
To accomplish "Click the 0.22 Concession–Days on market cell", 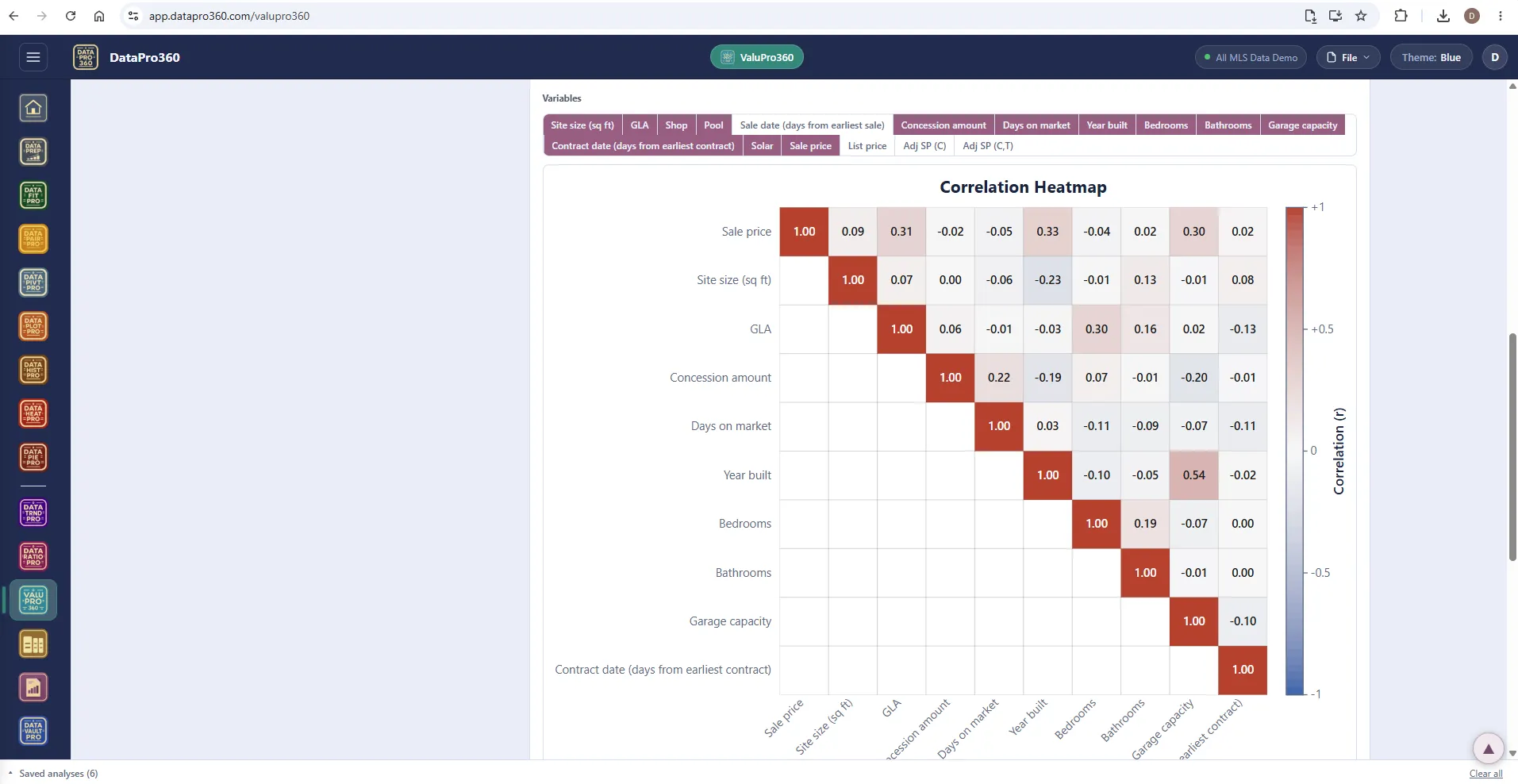I will (999, 378).
